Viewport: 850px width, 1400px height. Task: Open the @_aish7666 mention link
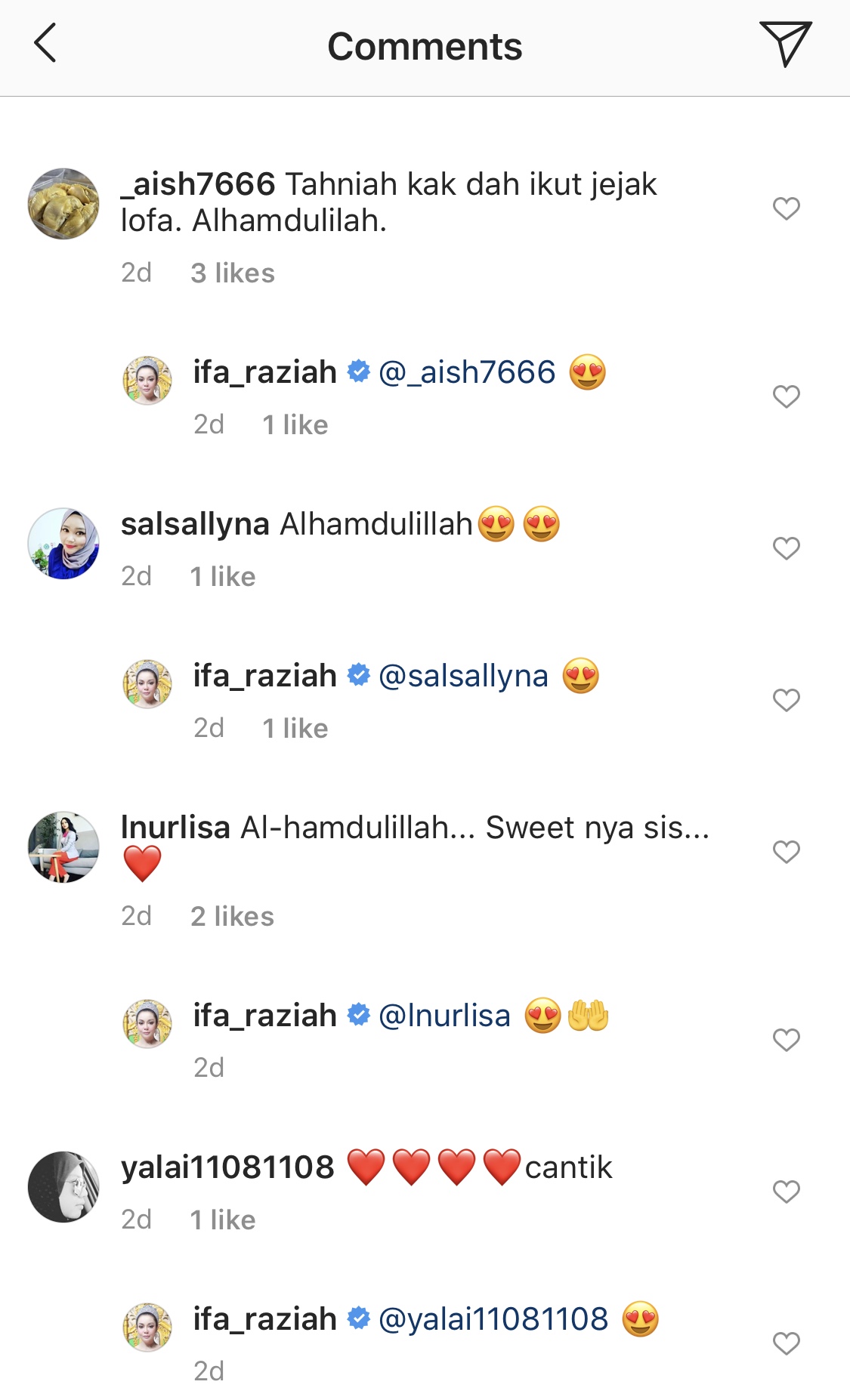467,372
